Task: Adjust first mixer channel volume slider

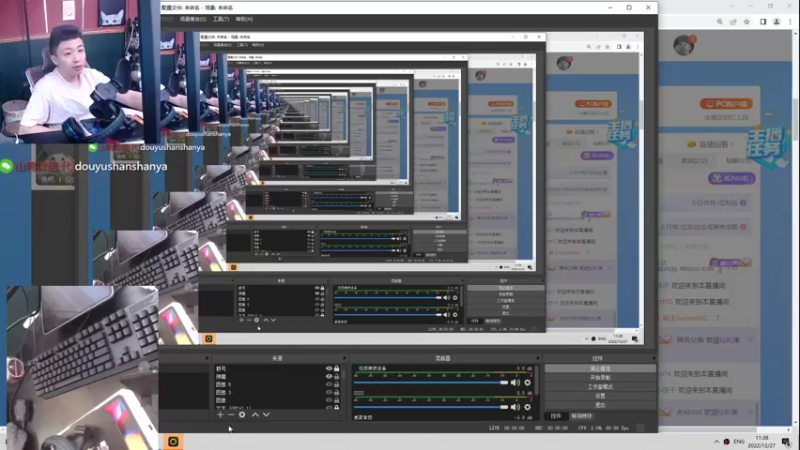Action: tap(430, 382)
